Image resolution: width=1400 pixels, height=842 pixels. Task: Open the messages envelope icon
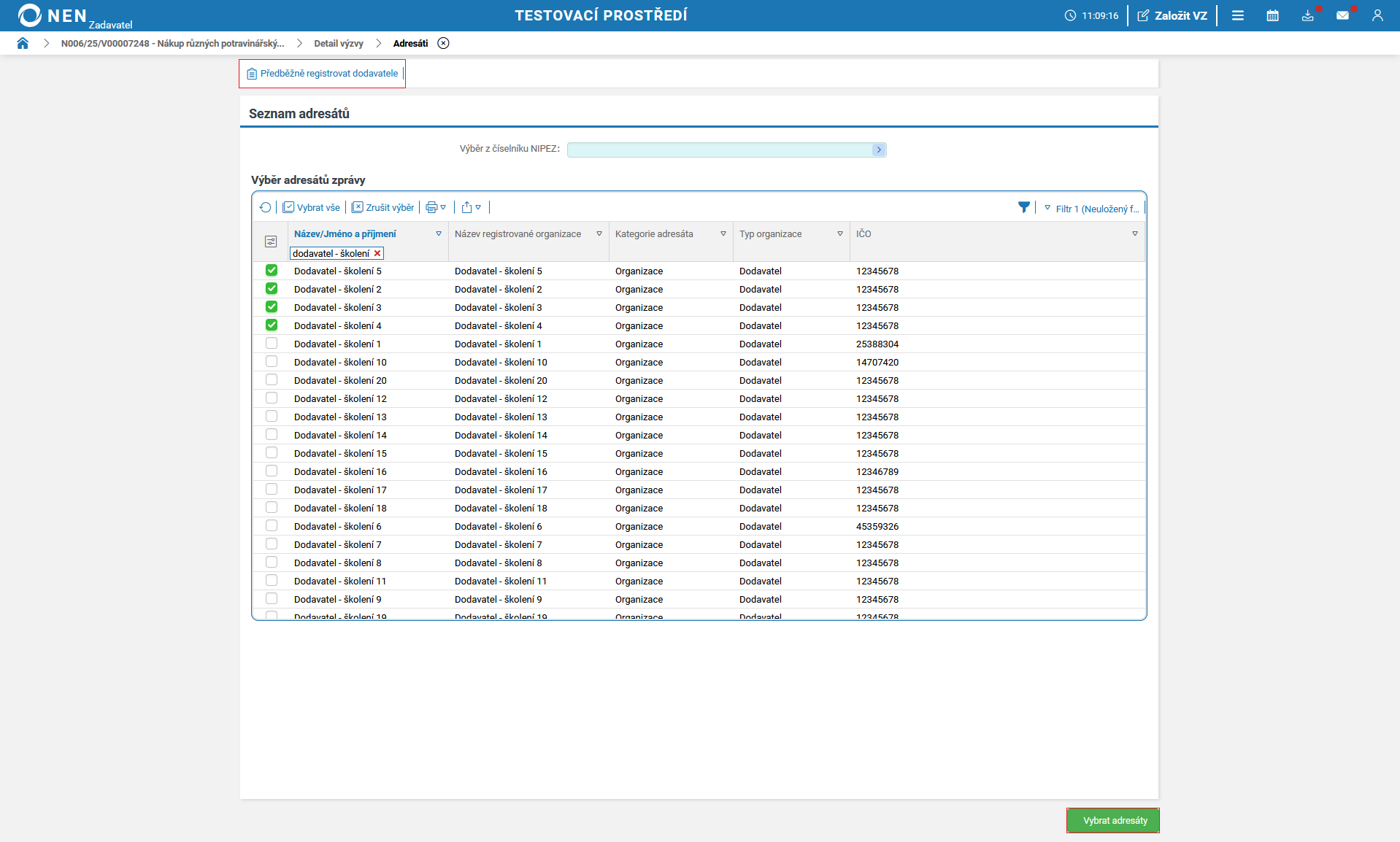click(x=1342, y=15)
